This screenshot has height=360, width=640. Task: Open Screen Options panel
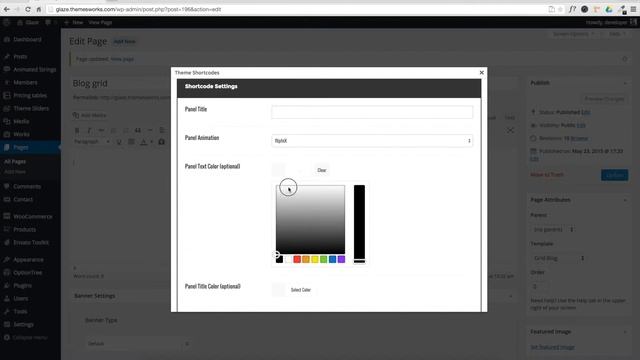point(573,34)
